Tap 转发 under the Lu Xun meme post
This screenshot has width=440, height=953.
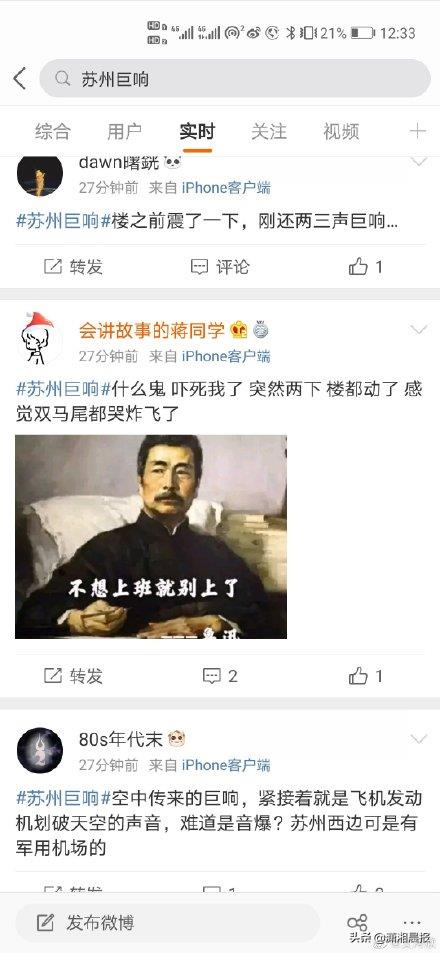(74, 676)
